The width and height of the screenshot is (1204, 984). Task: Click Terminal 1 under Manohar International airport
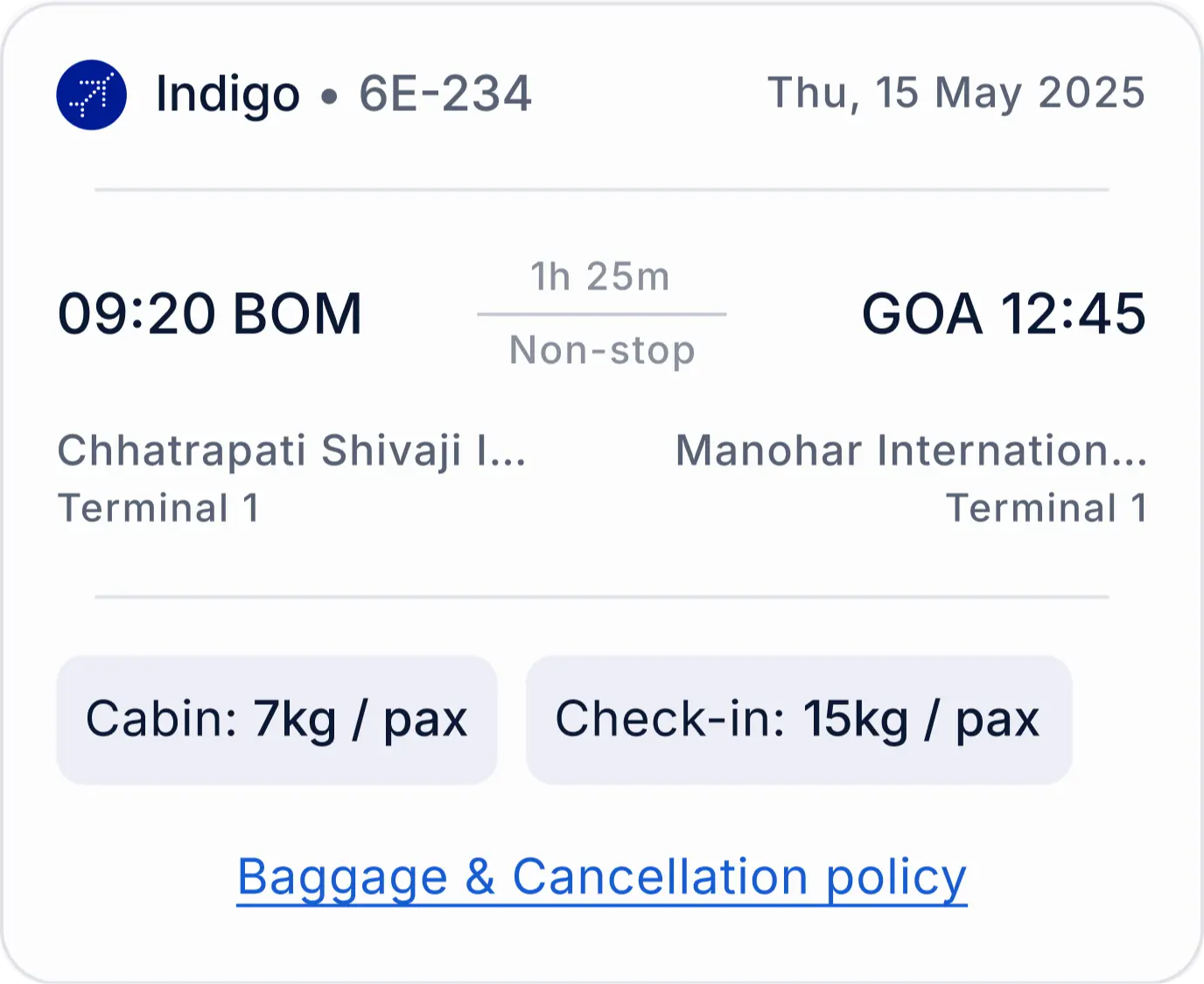(x=1046, y=508)
